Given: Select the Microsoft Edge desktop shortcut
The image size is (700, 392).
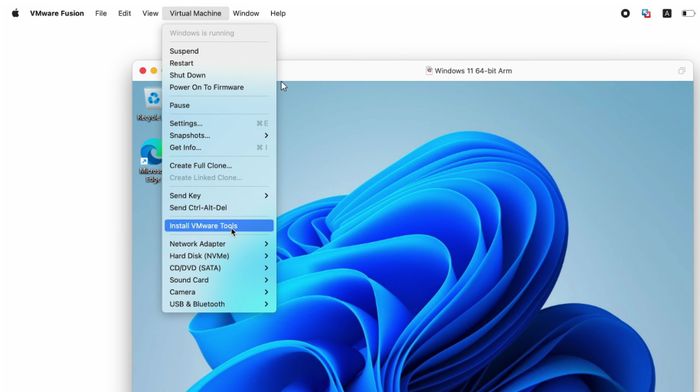Looking at the screenshot, I should (151, 161).
